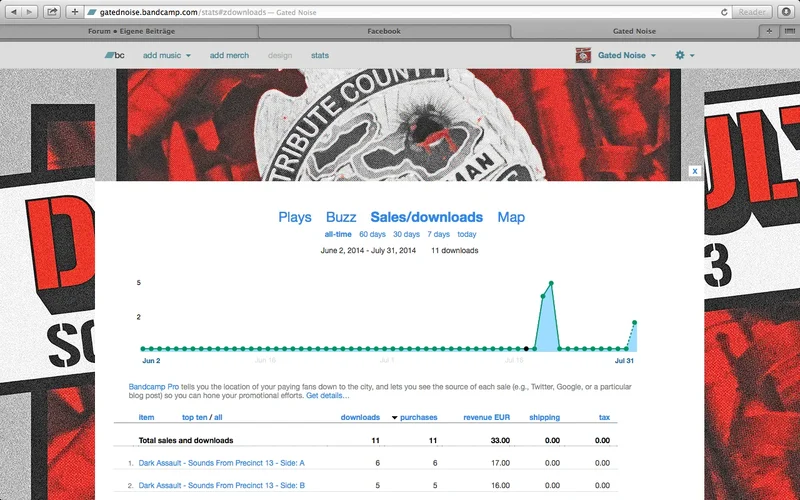Show all tabs icon in tab bar

pos(790,31)
